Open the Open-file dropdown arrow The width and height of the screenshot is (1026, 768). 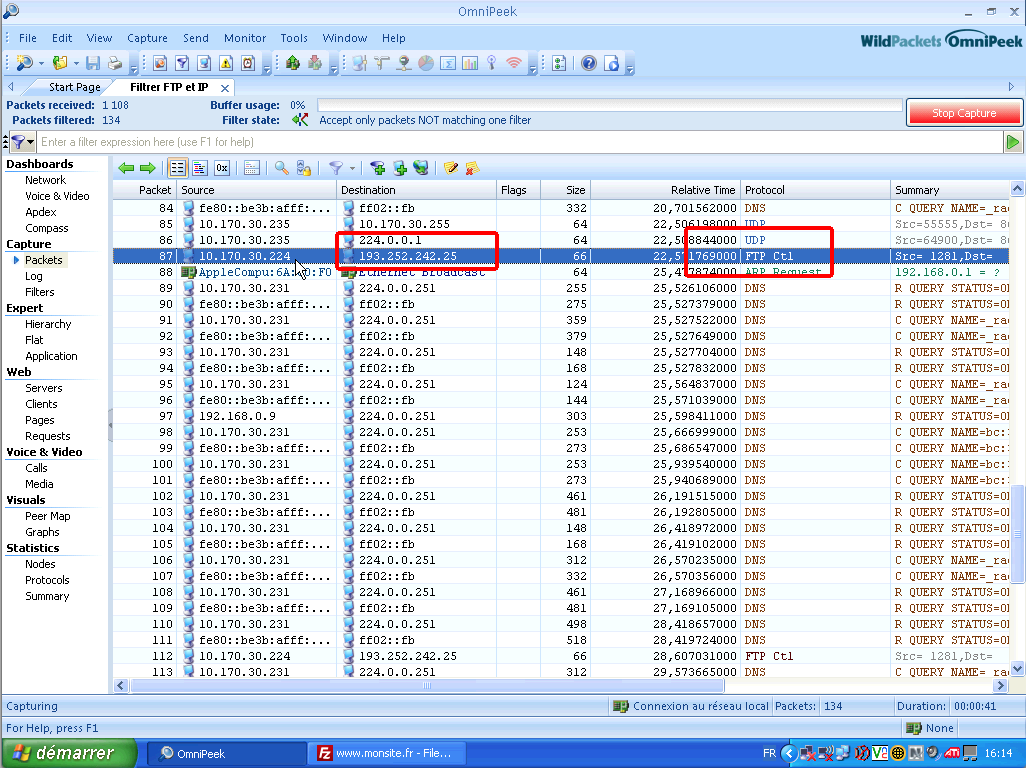pos(76,63)
